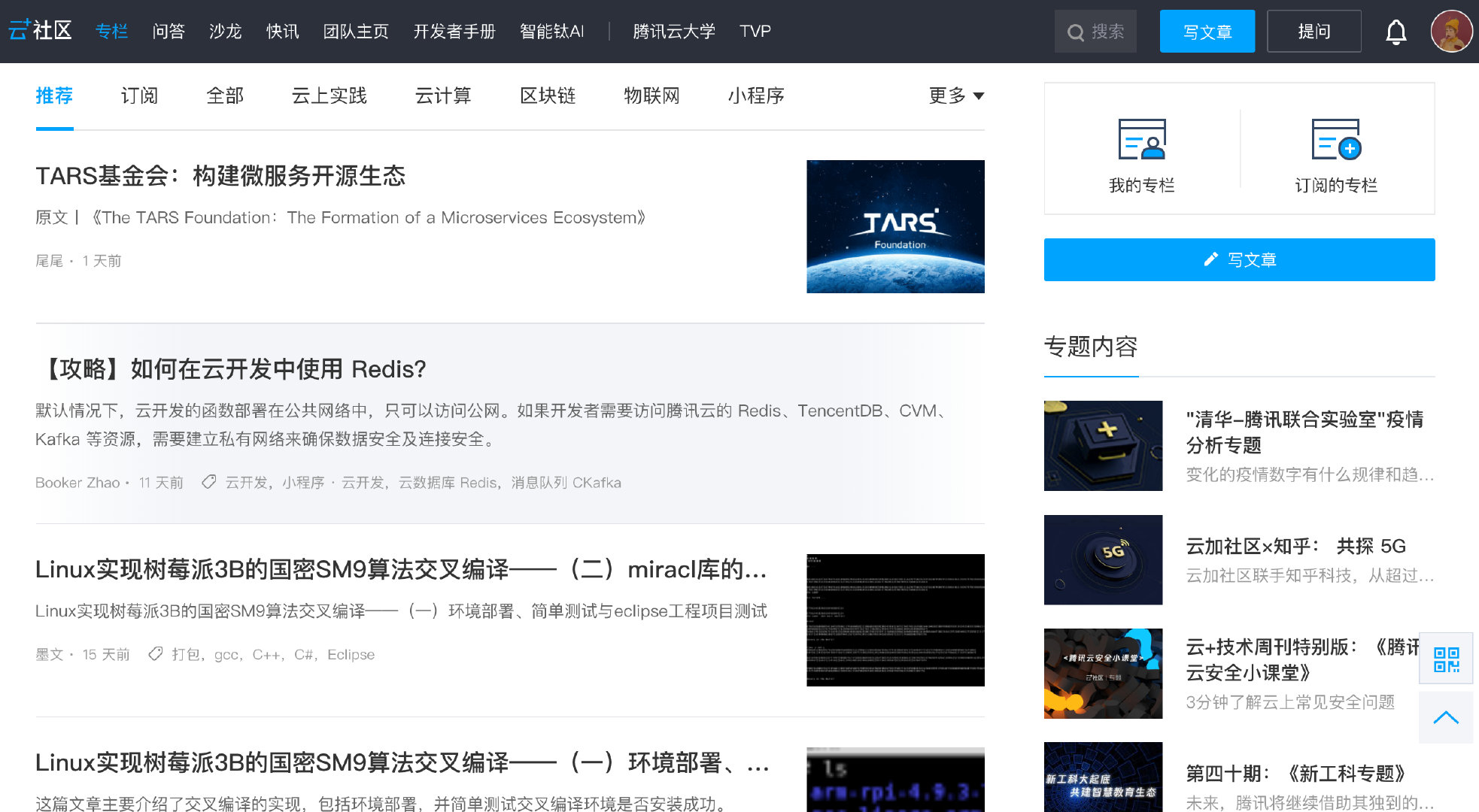
Task: Click author name Booker Zhao
Action: 77,483
